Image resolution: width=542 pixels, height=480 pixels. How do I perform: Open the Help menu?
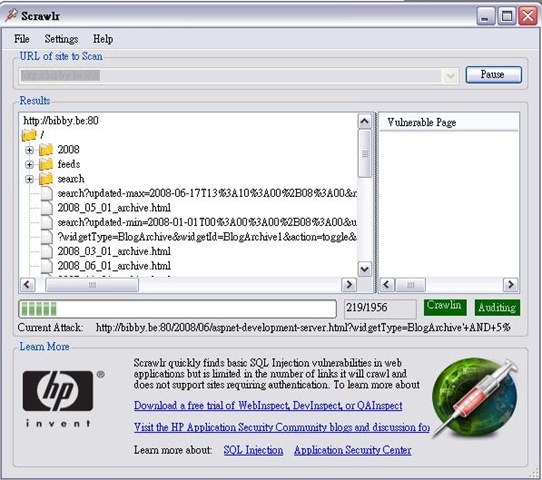[x=103, y=39]
